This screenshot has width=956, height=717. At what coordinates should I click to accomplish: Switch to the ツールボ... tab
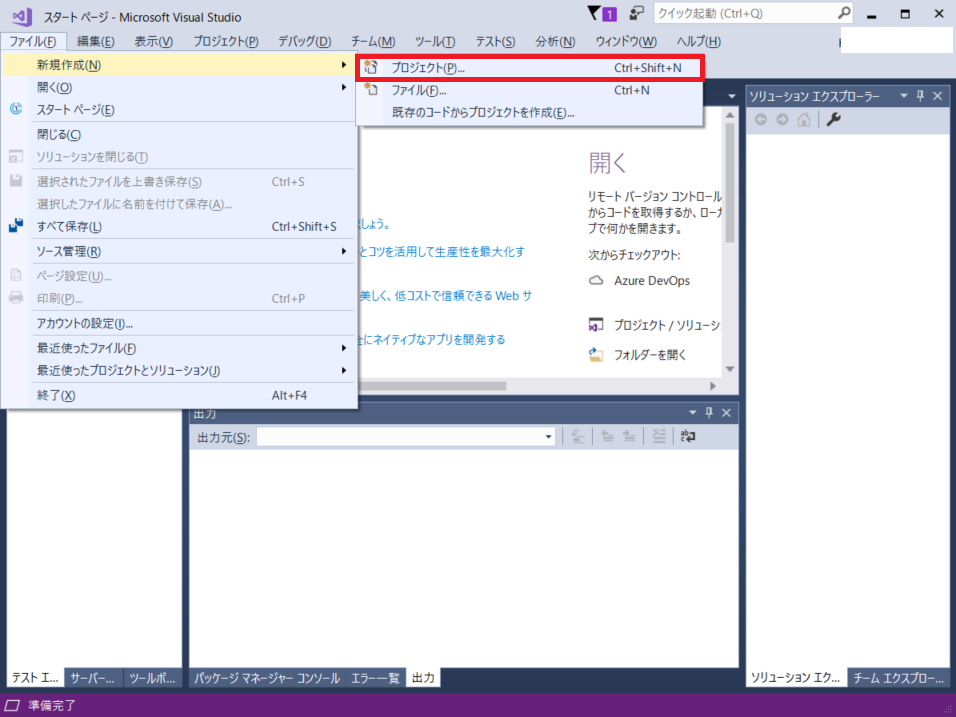click(152, 677)
